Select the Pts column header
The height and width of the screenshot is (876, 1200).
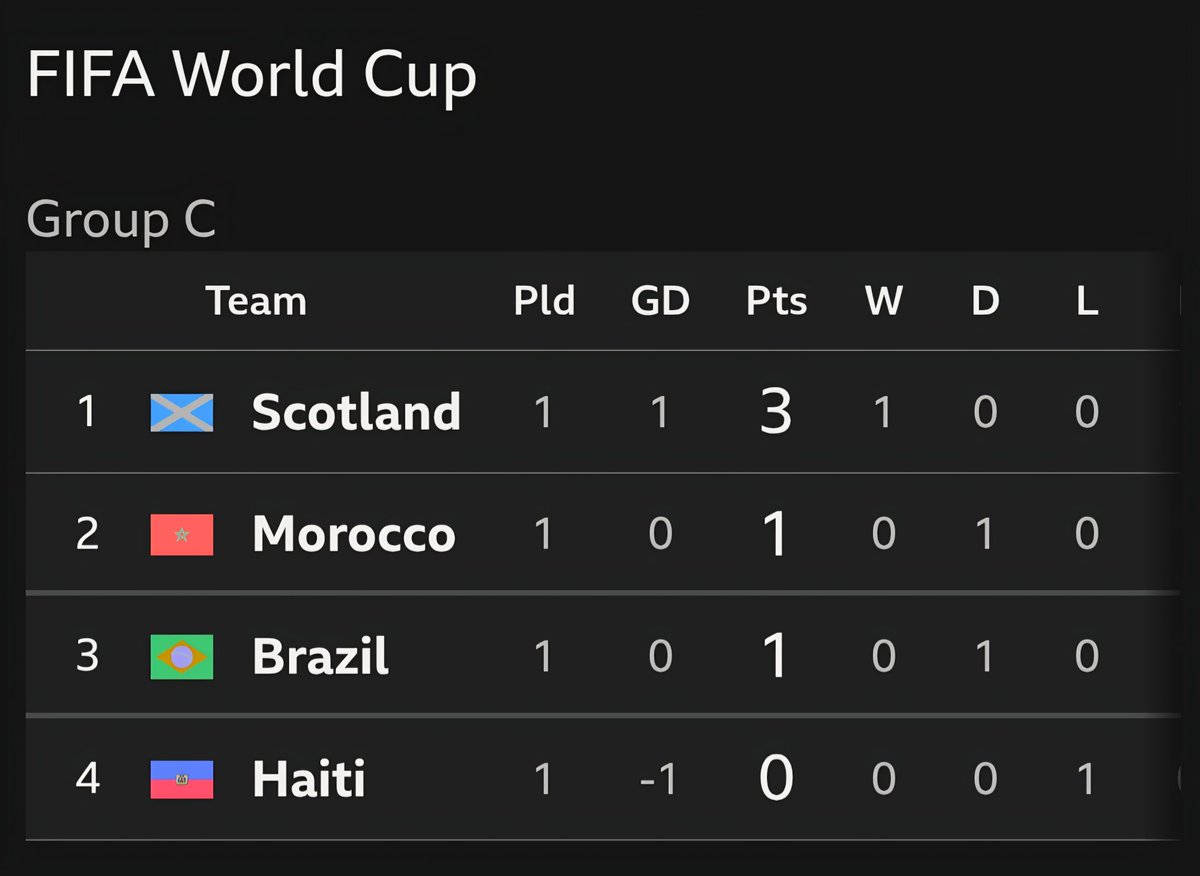(776, 301)
